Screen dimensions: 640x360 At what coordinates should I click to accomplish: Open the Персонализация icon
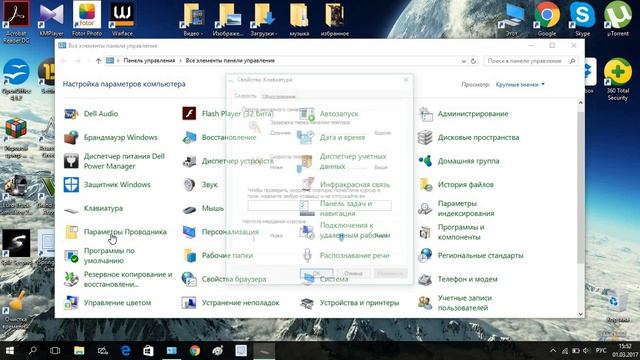(x=189, y=232)
